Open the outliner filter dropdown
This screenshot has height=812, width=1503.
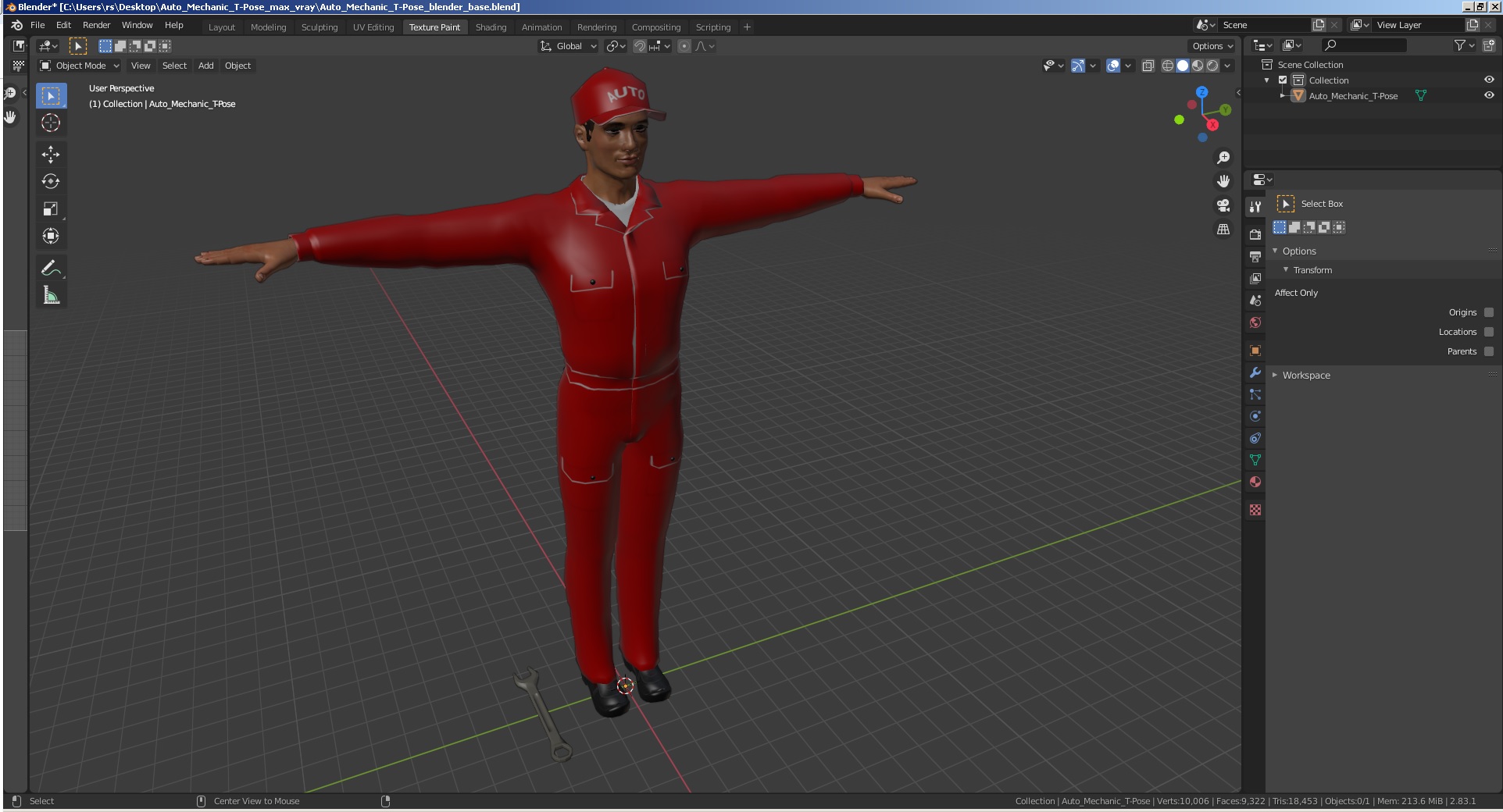pos(1464,46)
